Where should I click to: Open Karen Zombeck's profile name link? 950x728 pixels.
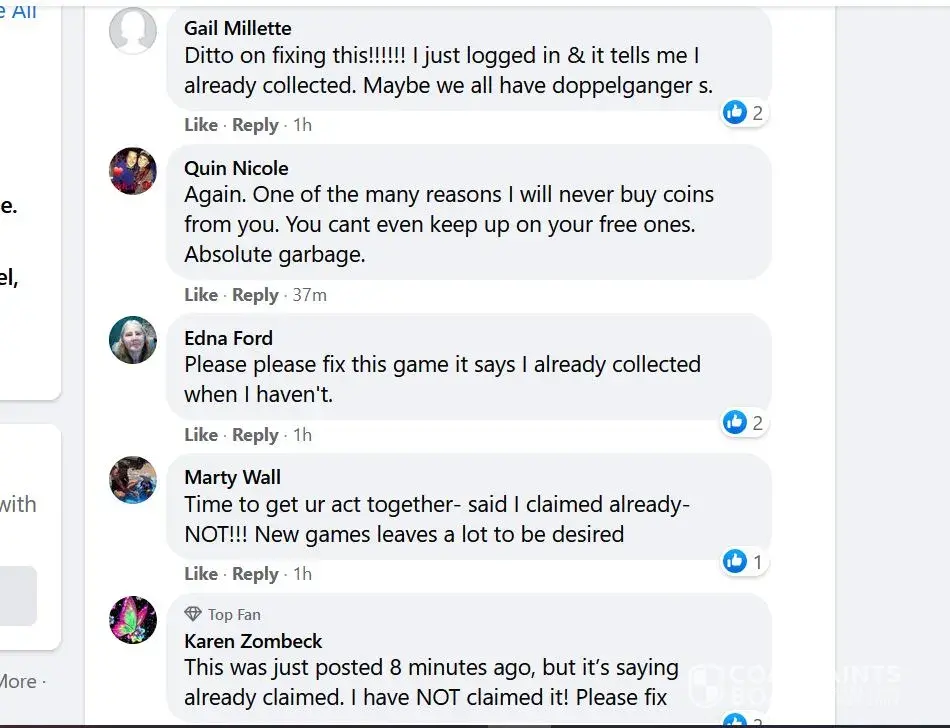253,641
